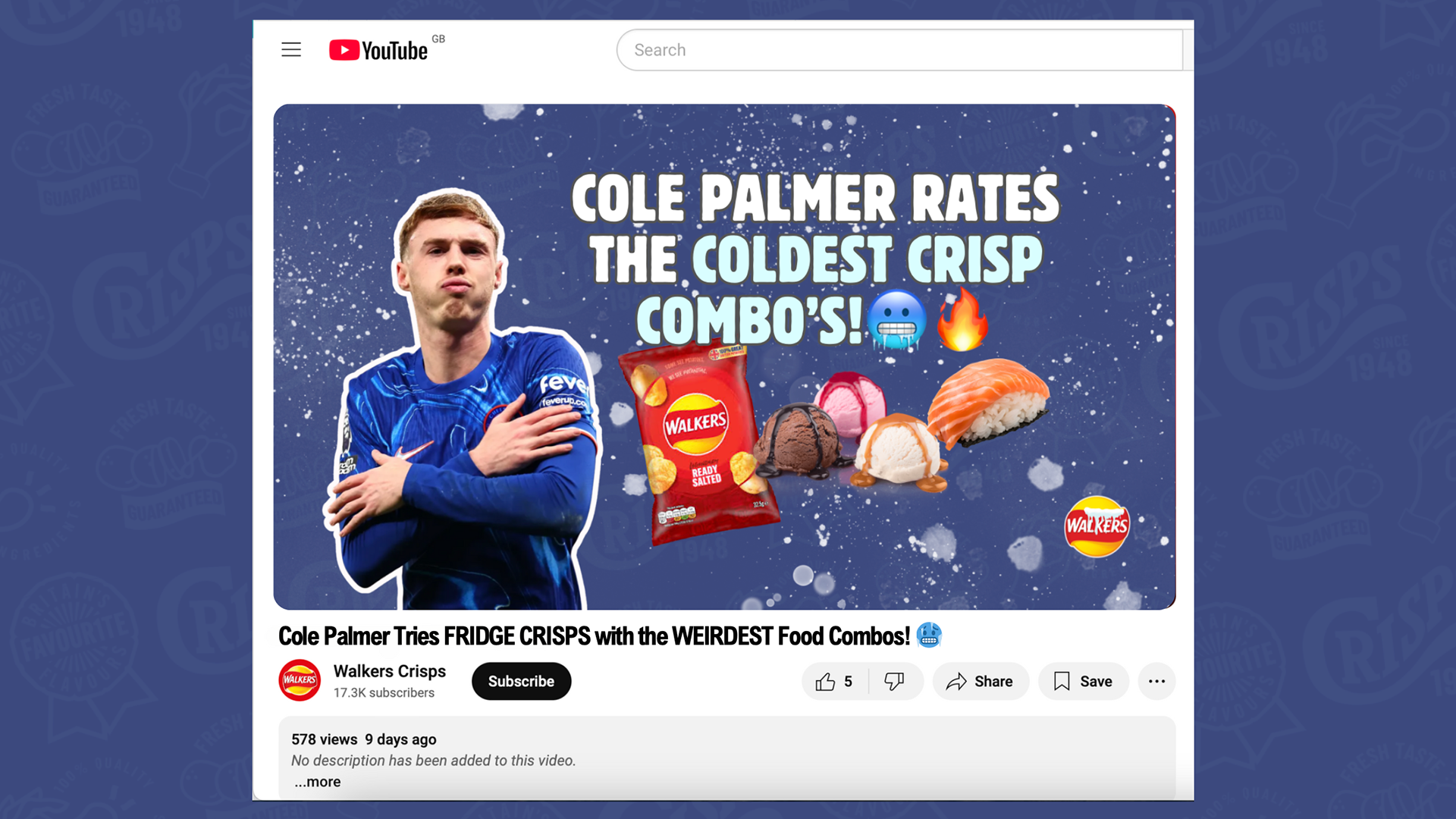Viewport: 1456px width, 819px height.
Task: Click the 17.3K subscribers text
Action: [x=384, y=693]
